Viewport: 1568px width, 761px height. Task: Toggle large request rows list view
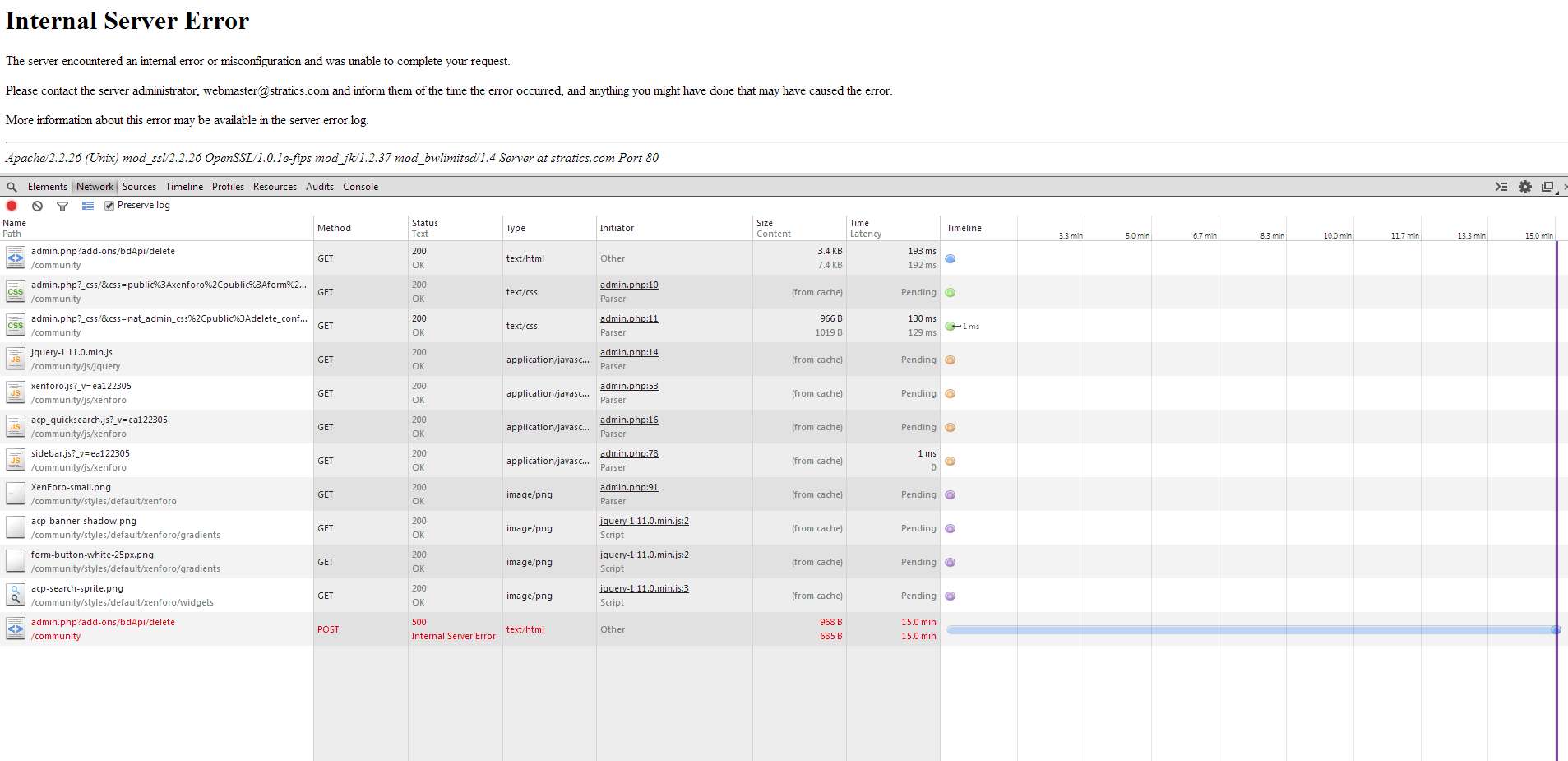pos(88,206)
